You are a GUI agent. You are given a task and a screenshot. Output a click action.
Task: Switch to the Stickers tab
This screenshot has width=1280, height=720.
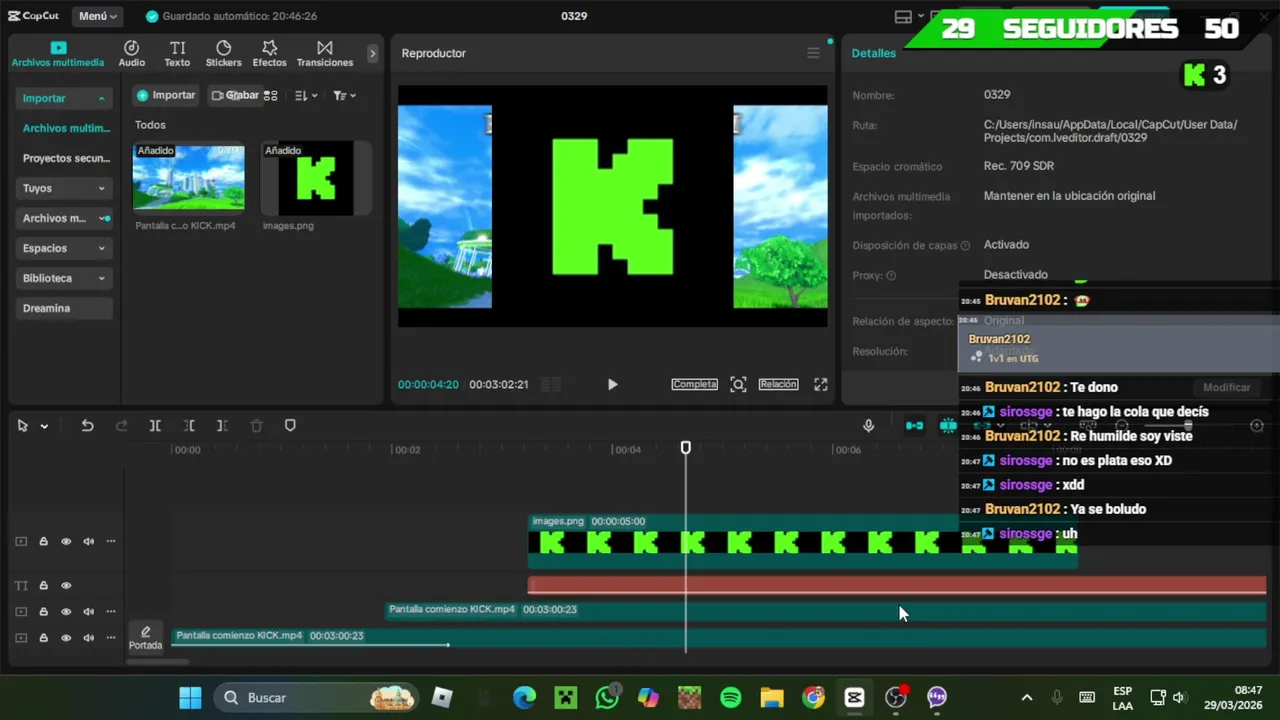[x=223, y=54]
